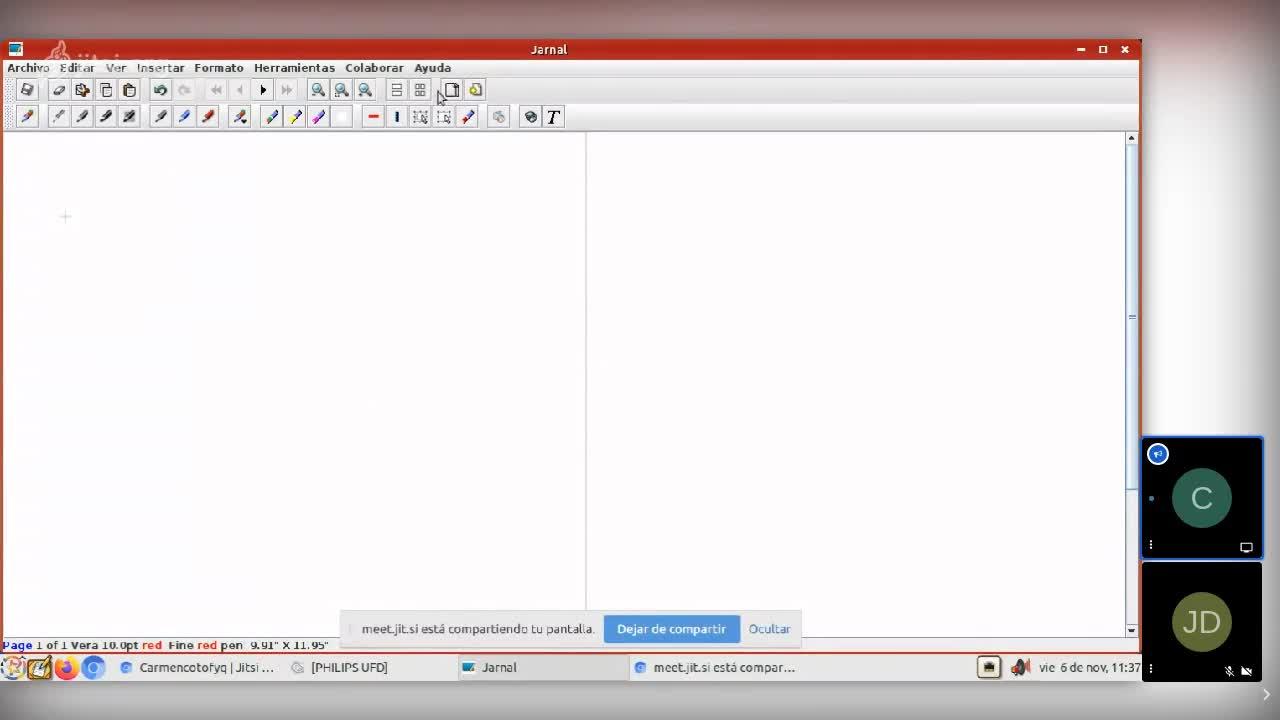
Task: Click the vertical scrollbar handle in Jarnal
Action: 1132,316
